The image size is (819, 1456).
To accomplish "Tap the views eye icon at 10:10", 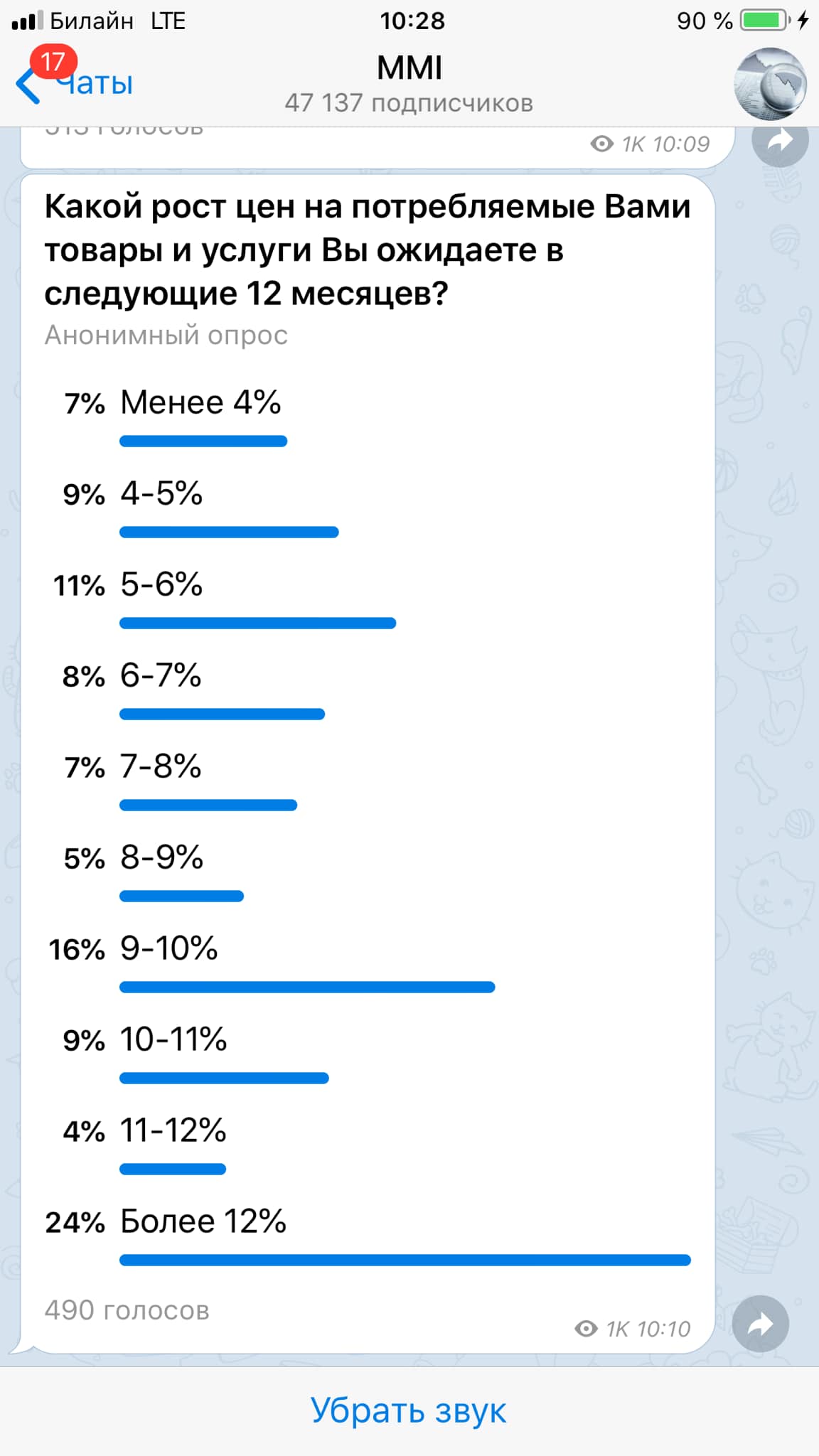I will [x=586, y=1329].
